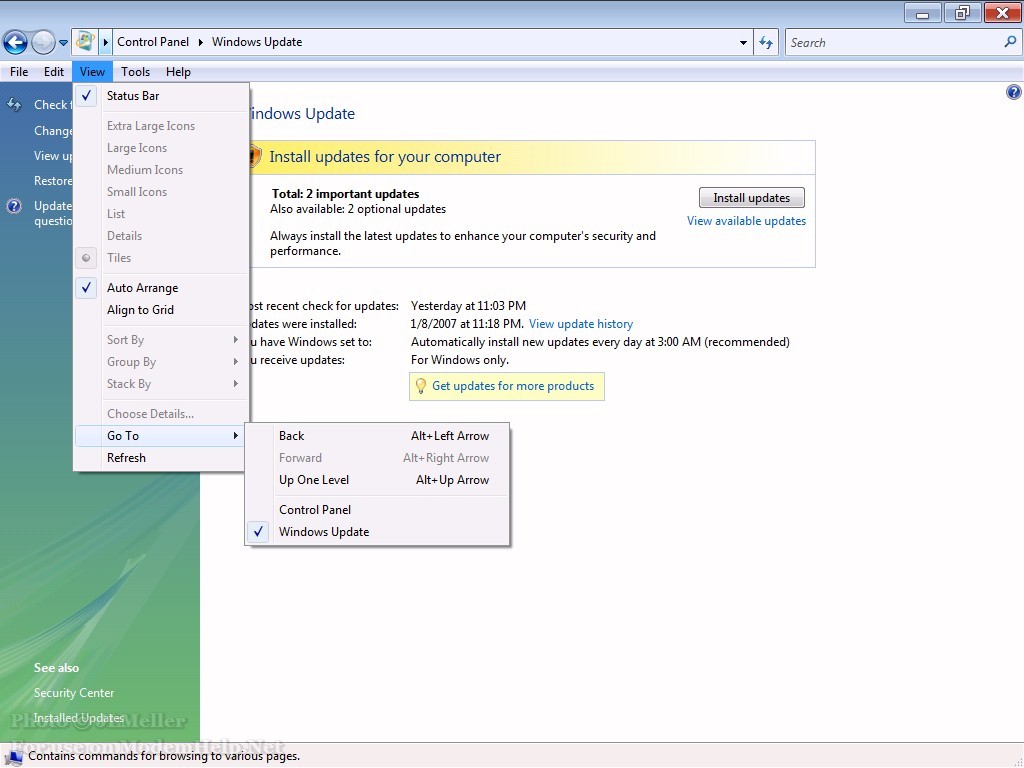Open the Tools menu

[x=135, y=72]
